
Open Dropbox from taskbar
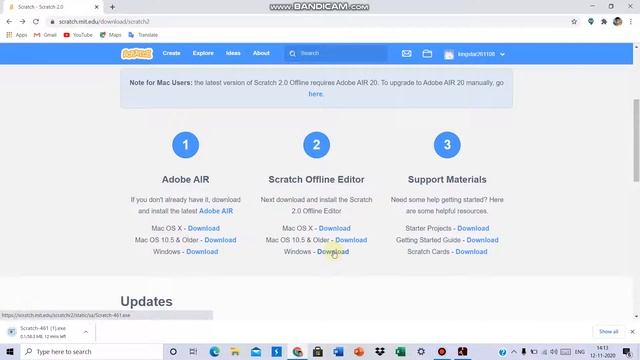[x=380, y=351]
